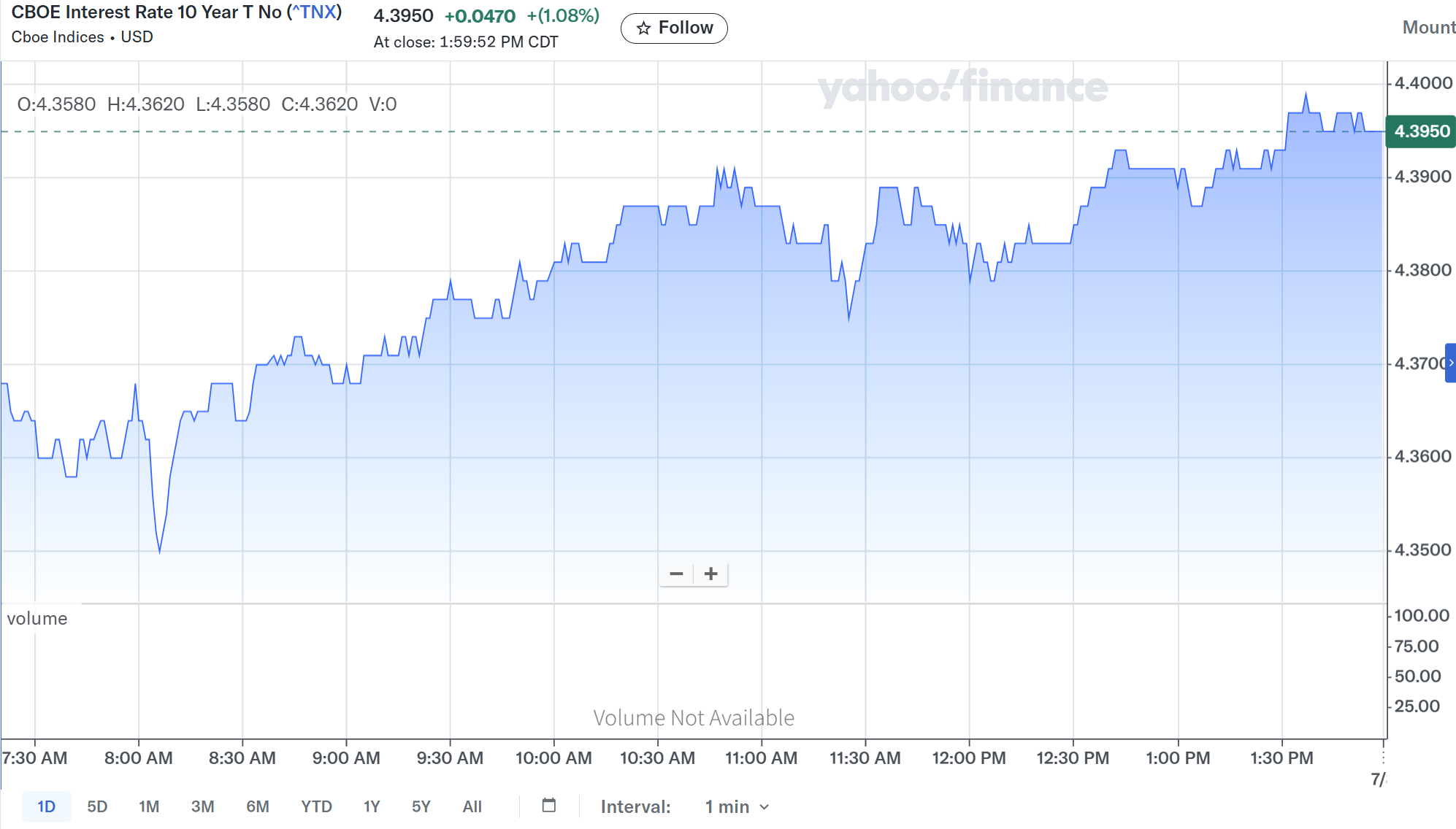This screenshot has width=1456, height=829.
Task: Click the OHLC values readout
Action: [207, 104]
